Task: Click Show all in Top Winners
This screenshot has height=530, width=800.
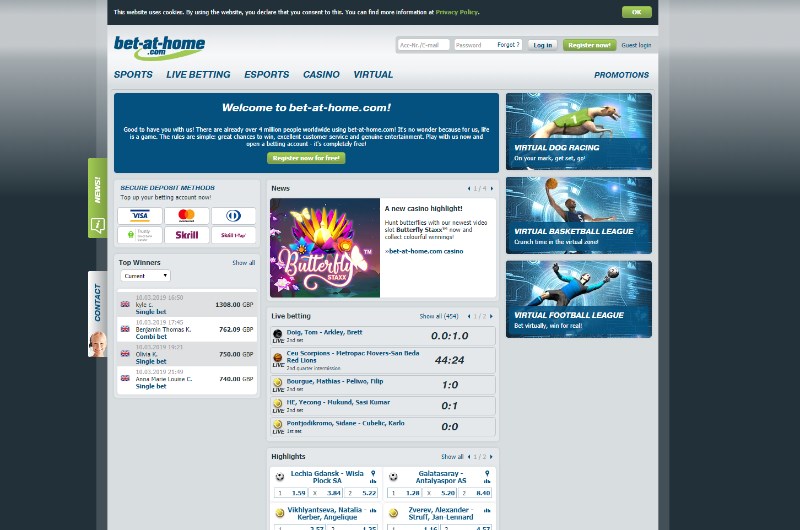Action: point(243,263)
